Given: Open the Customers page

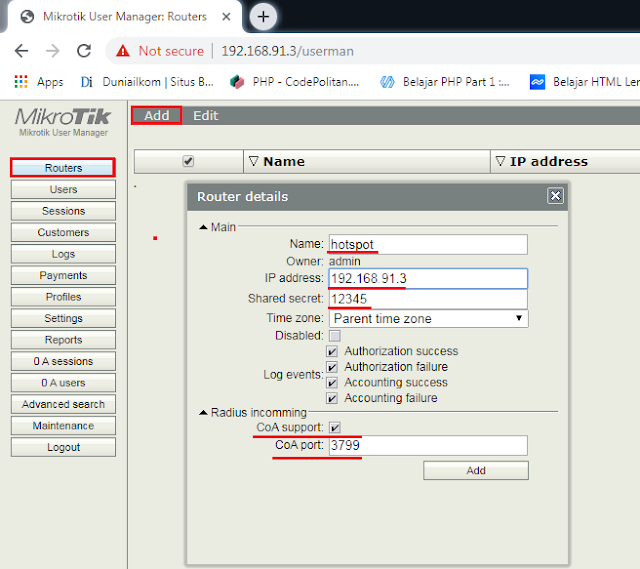Looking at the screenshot, I should [x=63, y=232].
